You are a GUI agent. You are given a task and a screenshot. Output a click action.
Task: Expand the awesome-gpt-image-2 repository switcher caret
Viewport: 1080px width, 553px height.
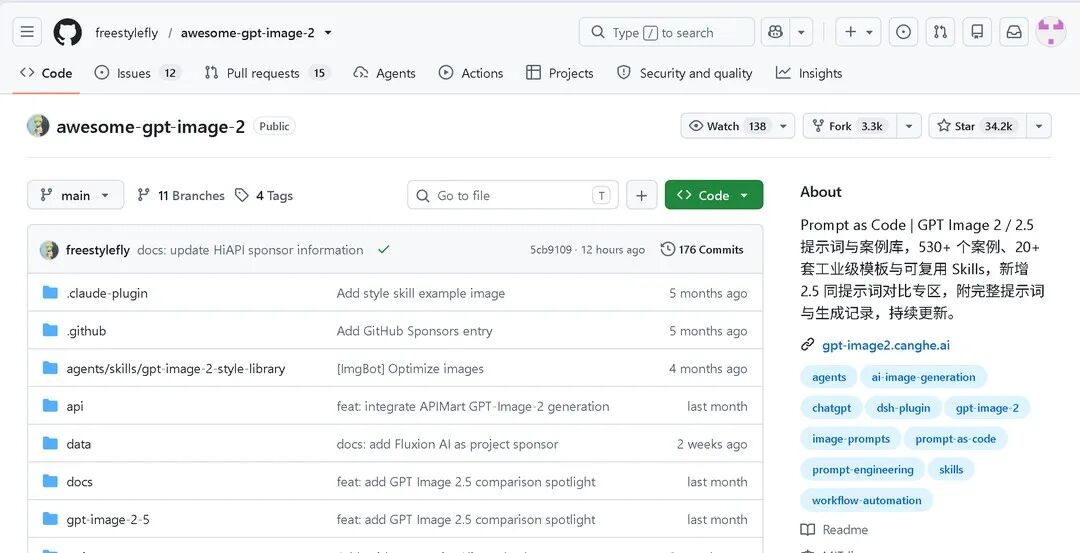click(328, 32)
